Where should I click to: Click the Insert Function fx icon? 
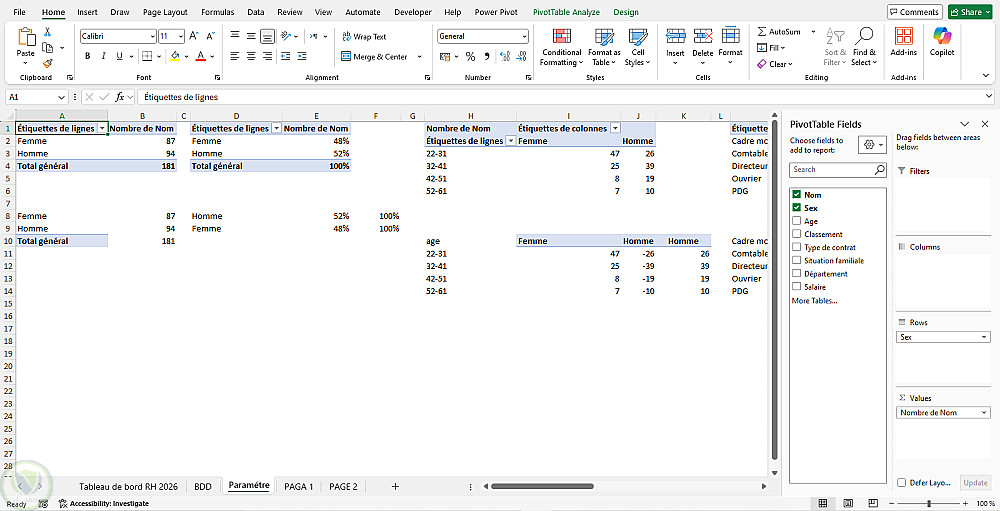pyautogui.click(x=119, y=97)
